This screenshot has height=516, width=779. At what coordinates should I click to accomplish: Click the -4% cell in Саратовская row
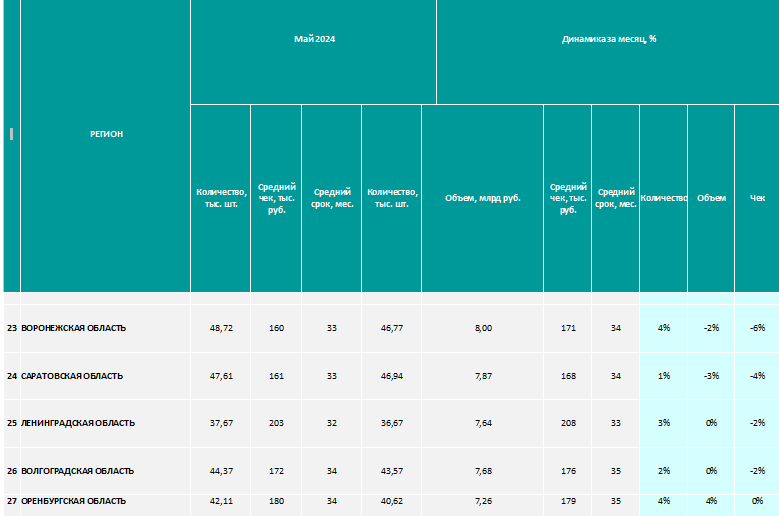tap(757, 376)
